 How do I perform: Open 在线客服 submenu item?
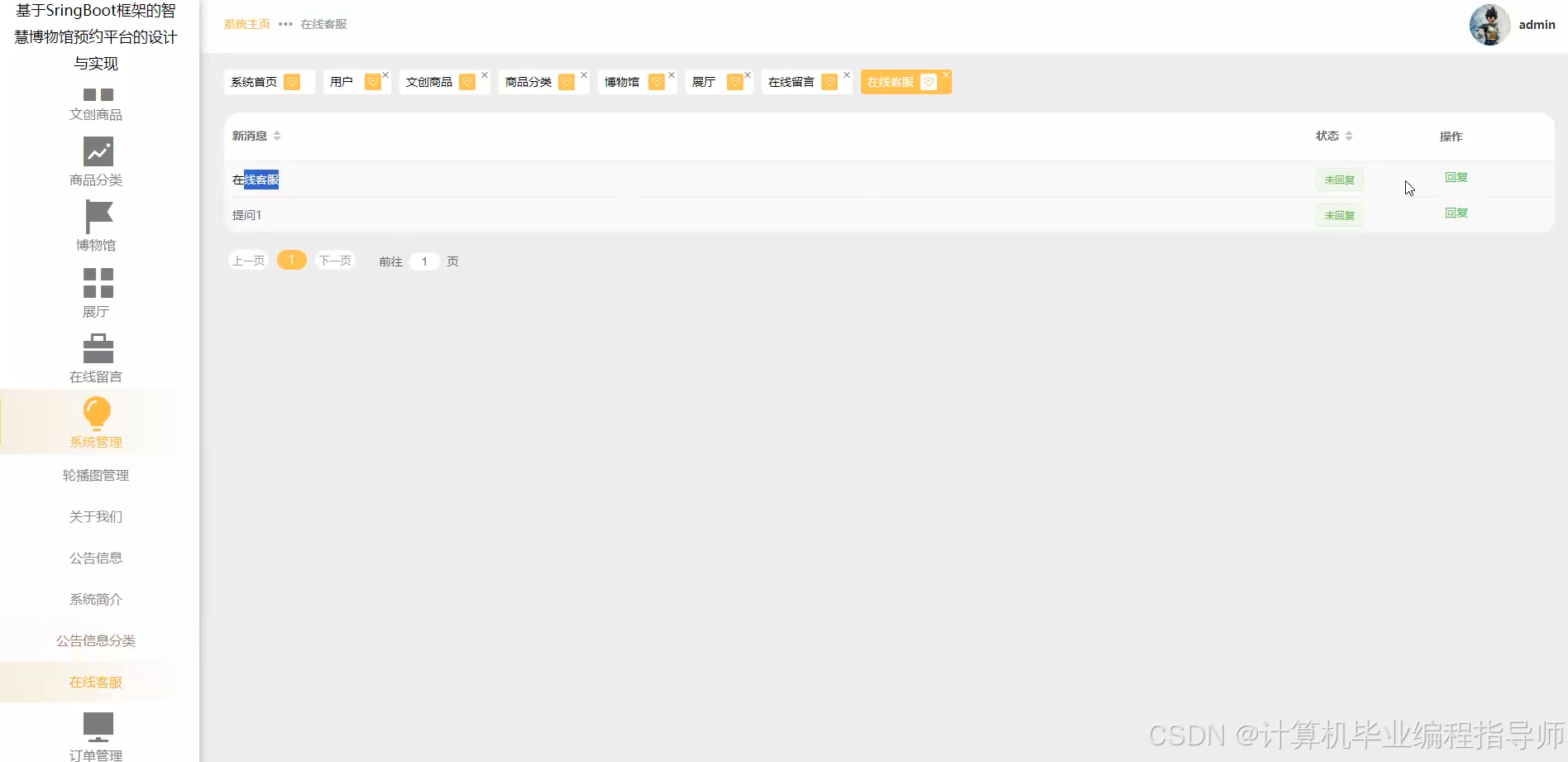coord(96,682)
